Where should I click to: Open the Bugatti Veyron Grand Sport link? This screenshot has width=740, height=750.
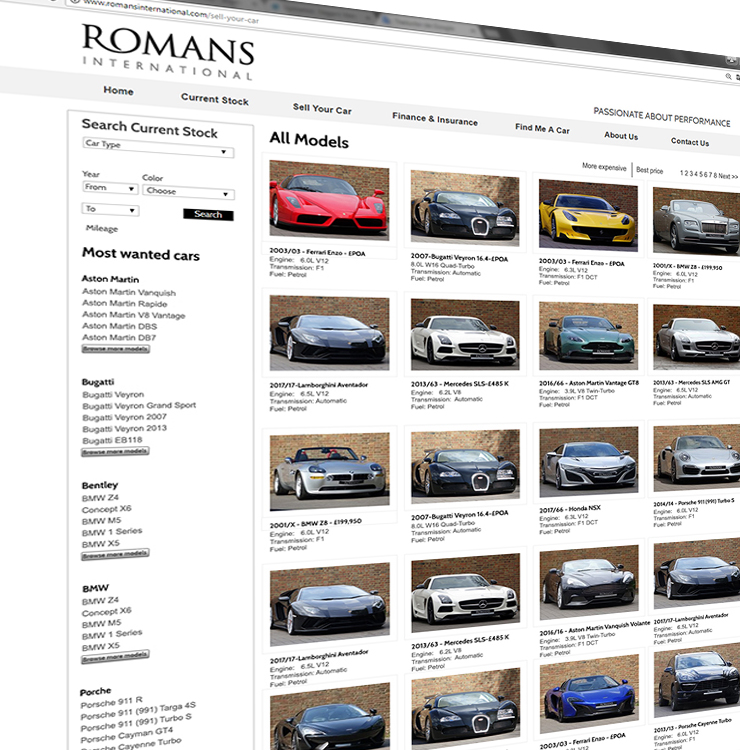[139, 406]
